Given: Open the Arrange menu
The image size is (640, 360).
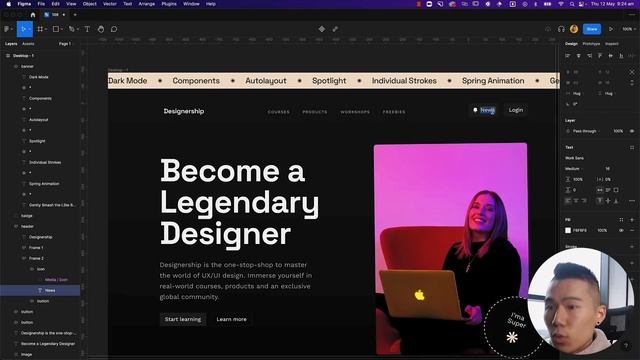Looking at the screenshot, I should [147, 4].
